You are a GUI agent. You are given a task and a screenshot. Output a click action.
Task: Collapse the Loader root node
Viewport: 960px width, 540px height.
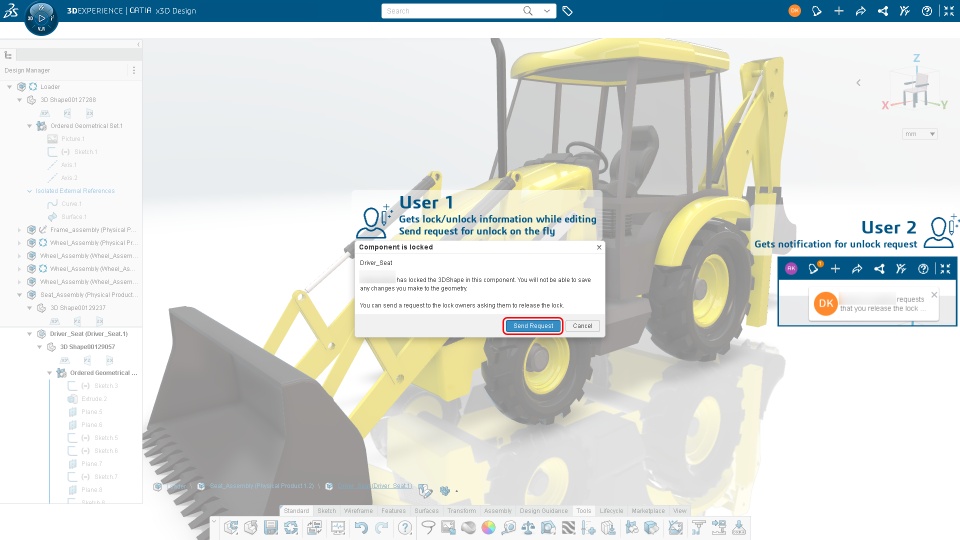9,87
